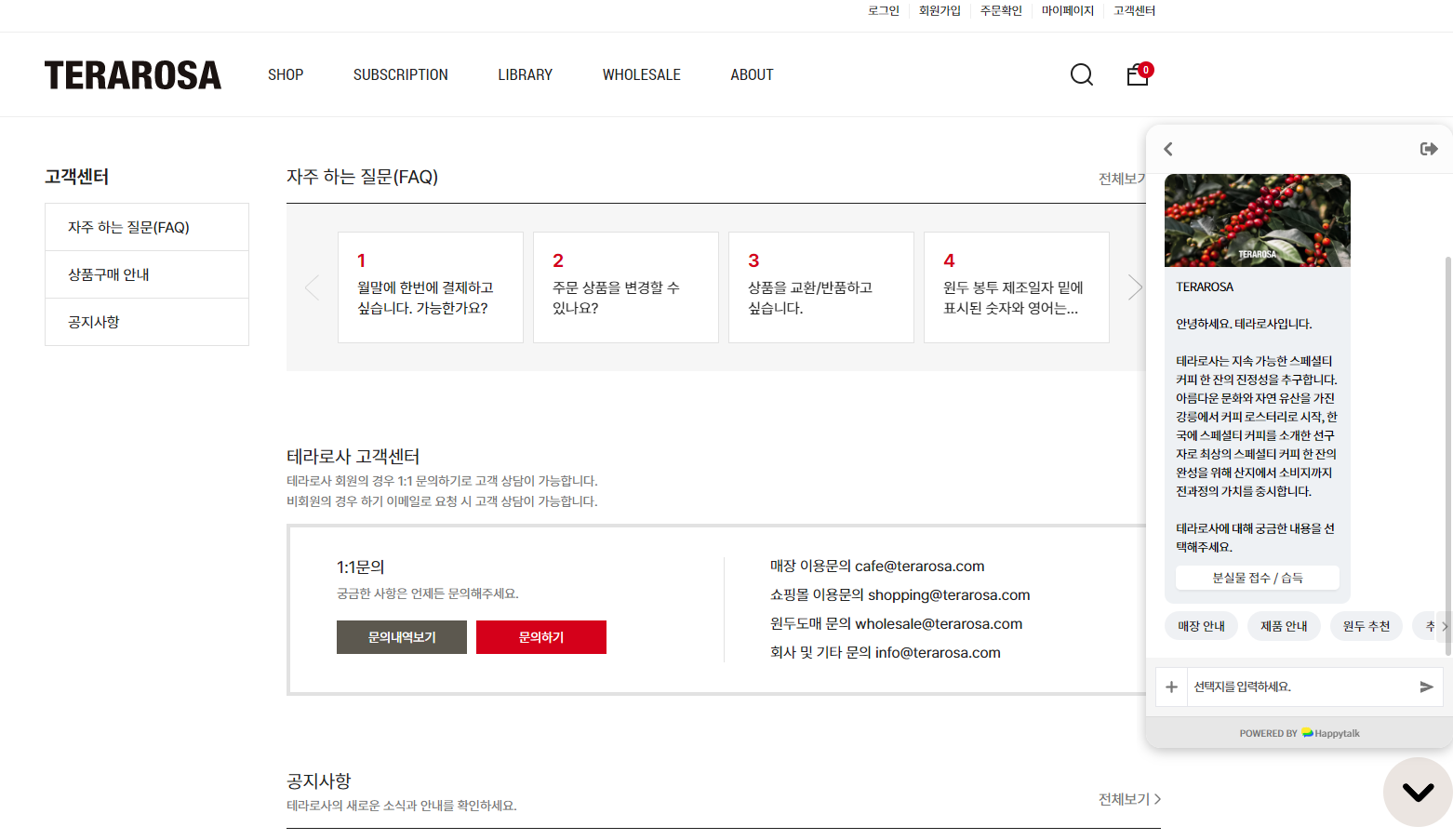Open FAQ 1 about 월말 결제
Screen dimensions: 1453x840
(x=431, y=287)
